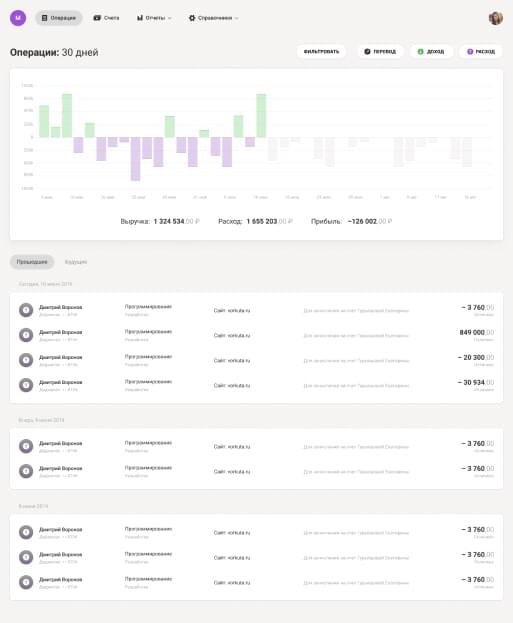Click the purple M logo
Viewport: 513px width, 623px height.
(x=18, y=18)
